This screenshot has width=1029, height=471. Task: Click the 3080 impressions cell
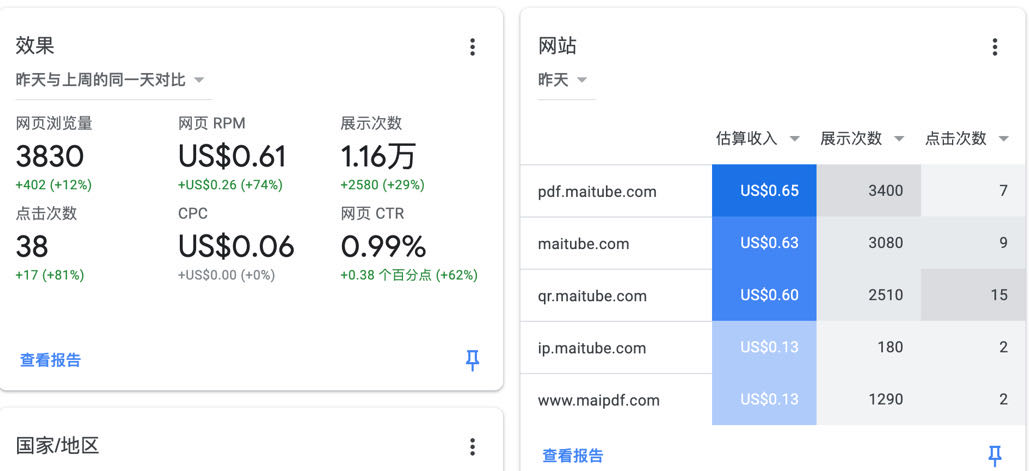pyautogui.click(x=869, y=243)
